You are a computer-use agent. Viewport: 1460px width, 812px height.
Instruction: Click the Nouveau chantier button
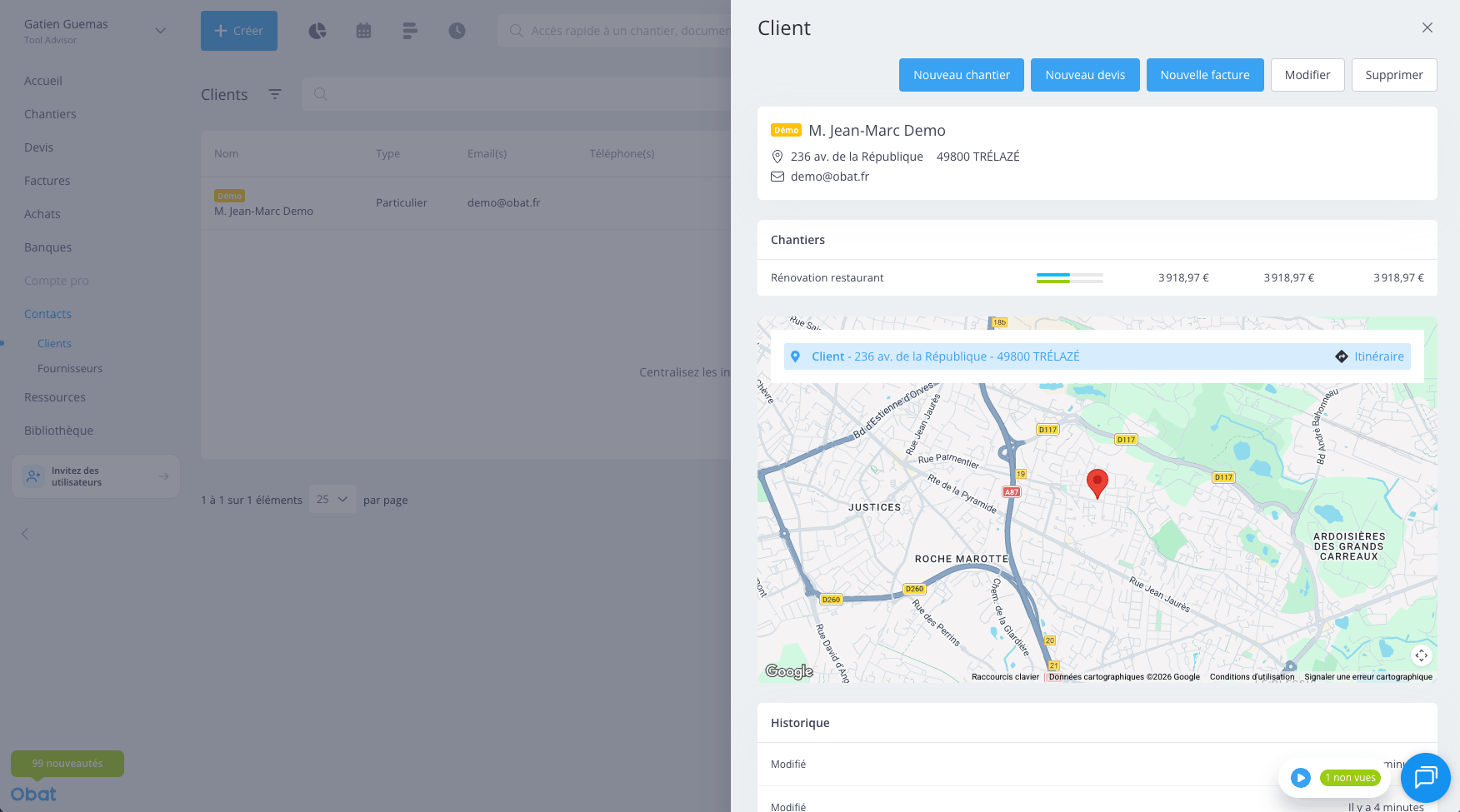pos(962,75)
